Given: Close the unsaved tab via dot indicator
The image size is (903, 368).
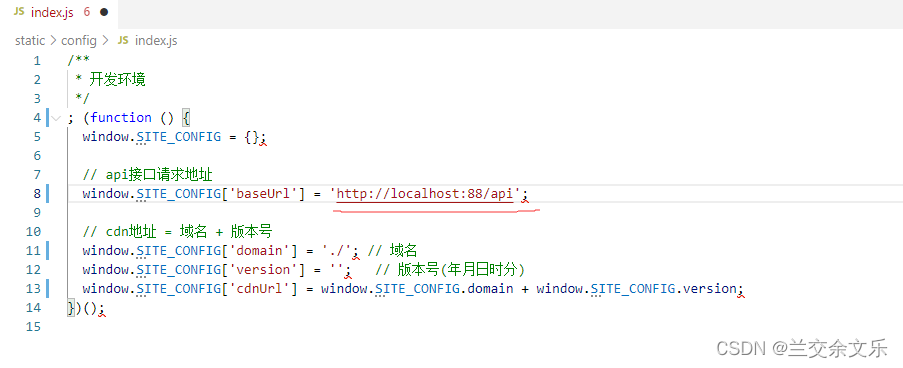Looking at the screenshot, I should click(x=104, y=12).
